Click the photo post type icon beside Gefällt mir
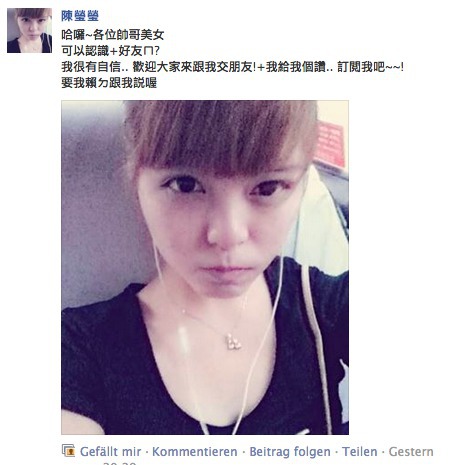 click(x=69, y=450)
